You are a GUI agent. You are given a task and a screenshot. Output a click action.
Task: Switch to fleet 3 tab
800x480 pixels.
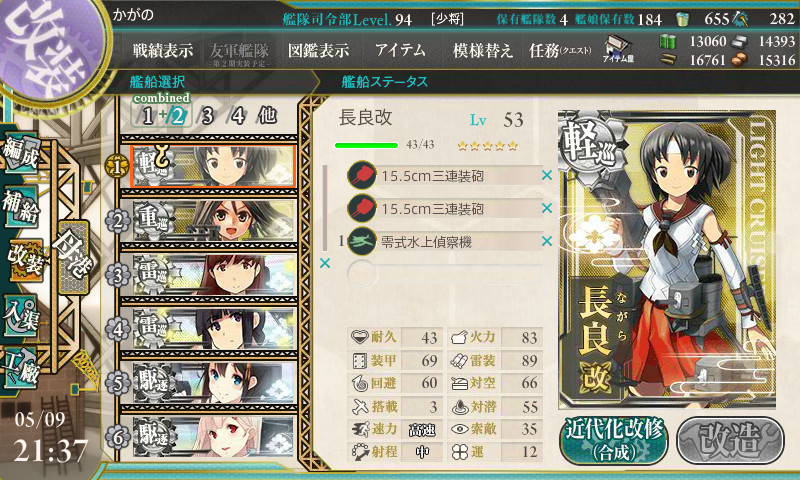(207, 116)
